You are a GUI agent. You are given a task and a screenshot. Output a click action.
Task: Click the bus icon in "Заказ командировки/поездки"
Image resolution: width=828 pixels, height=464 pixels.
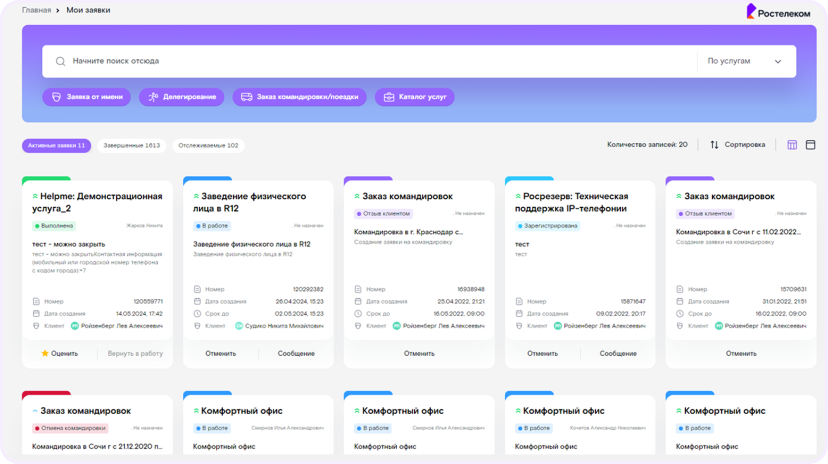[x=247, y=97]
